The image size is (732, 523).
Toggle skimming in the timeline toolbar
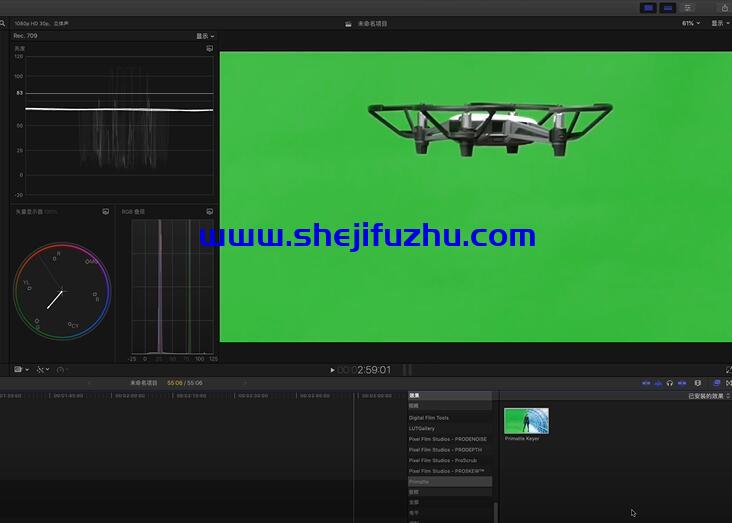point(646,383)
